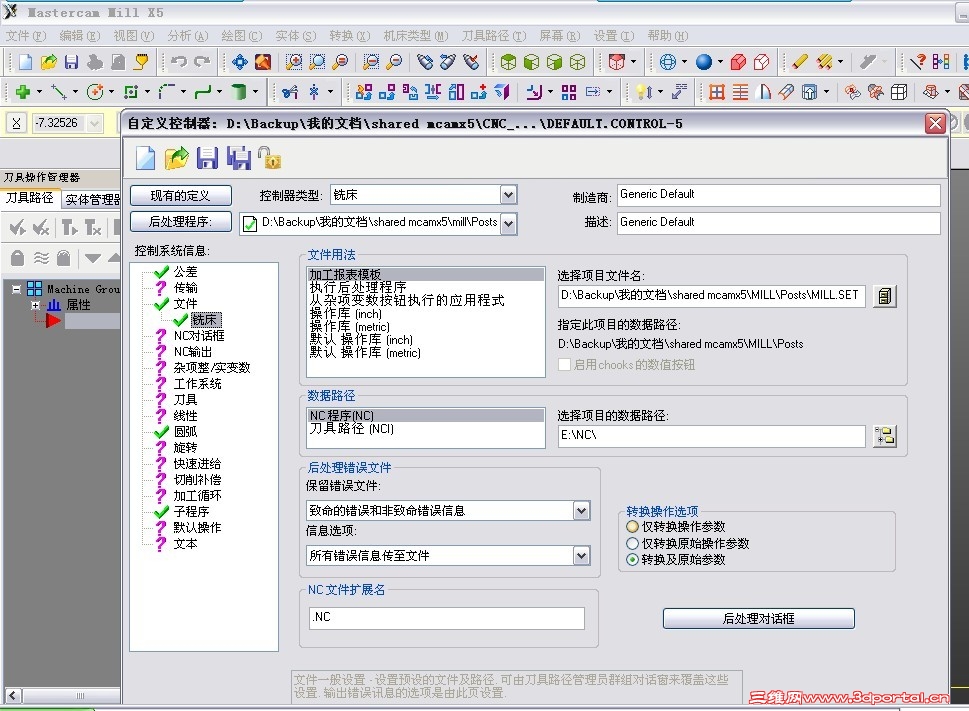This screenshot has height=711, width=969.
Task: Click the 后处理对话框 button
Action: 758,618
